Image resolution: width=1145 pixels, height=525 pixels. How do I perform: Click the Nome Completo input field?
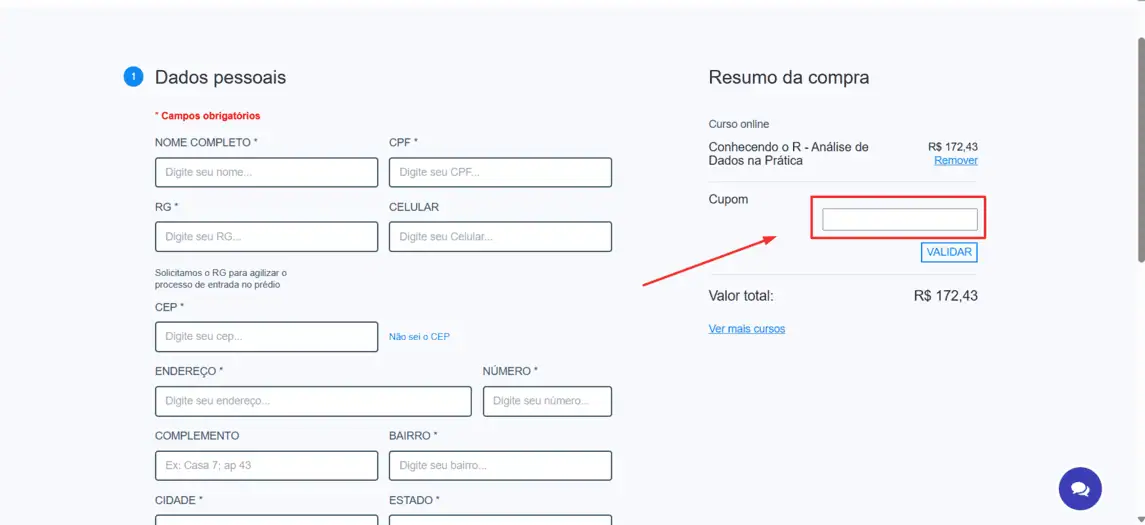267,172
